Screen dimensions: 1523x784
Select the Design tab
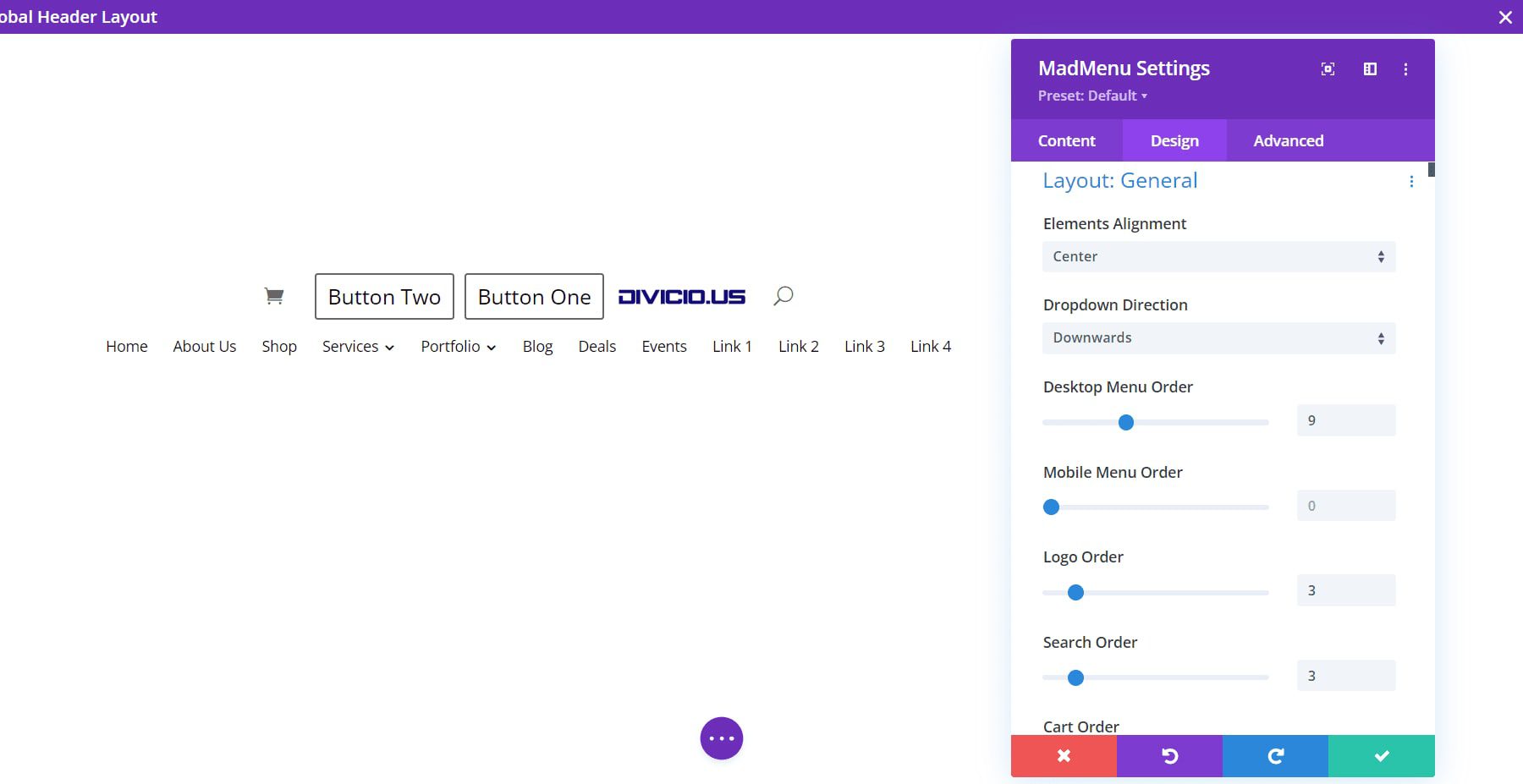pos(1174,140)
